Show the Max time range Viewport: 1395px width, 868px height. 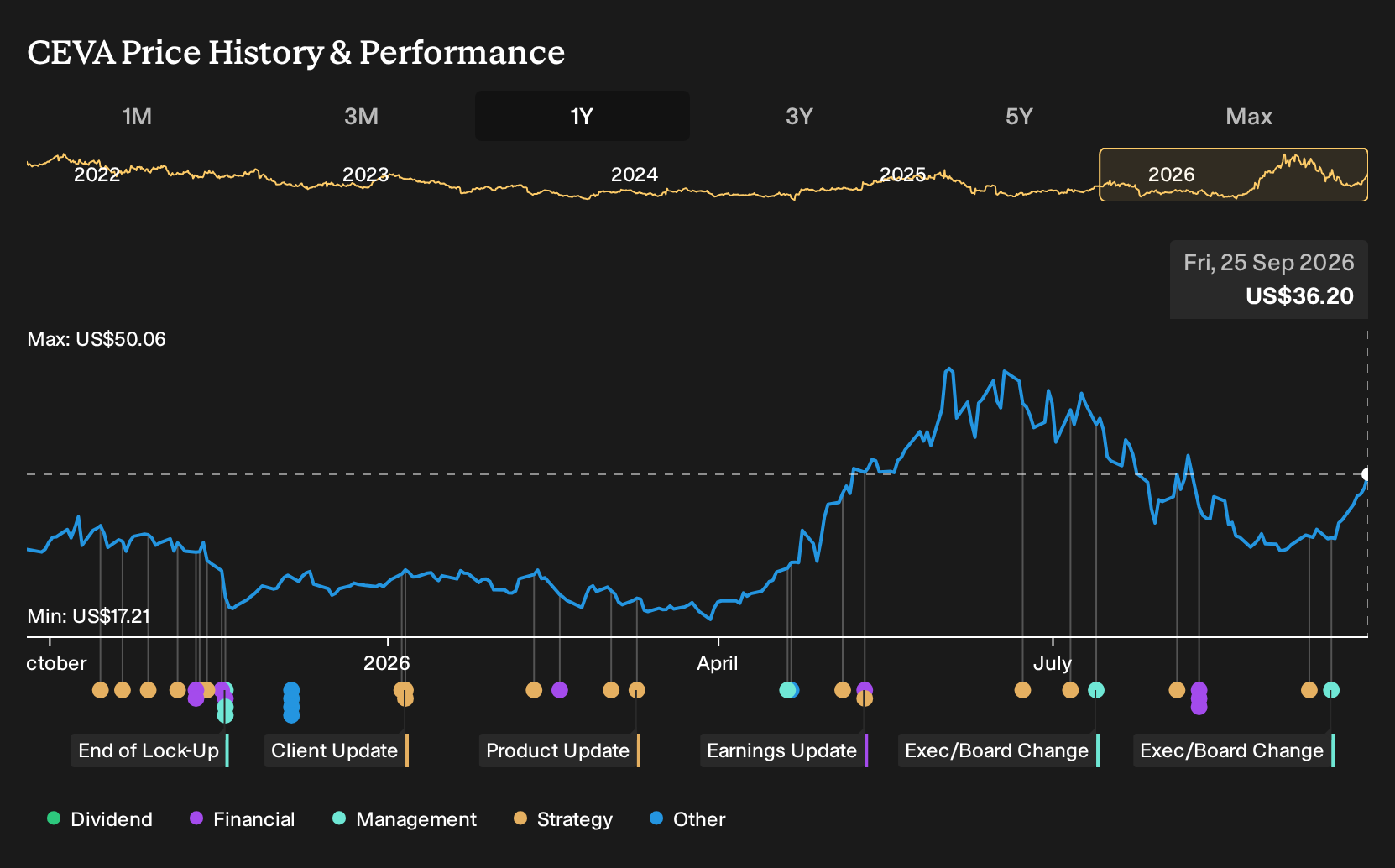point(1249,116)
